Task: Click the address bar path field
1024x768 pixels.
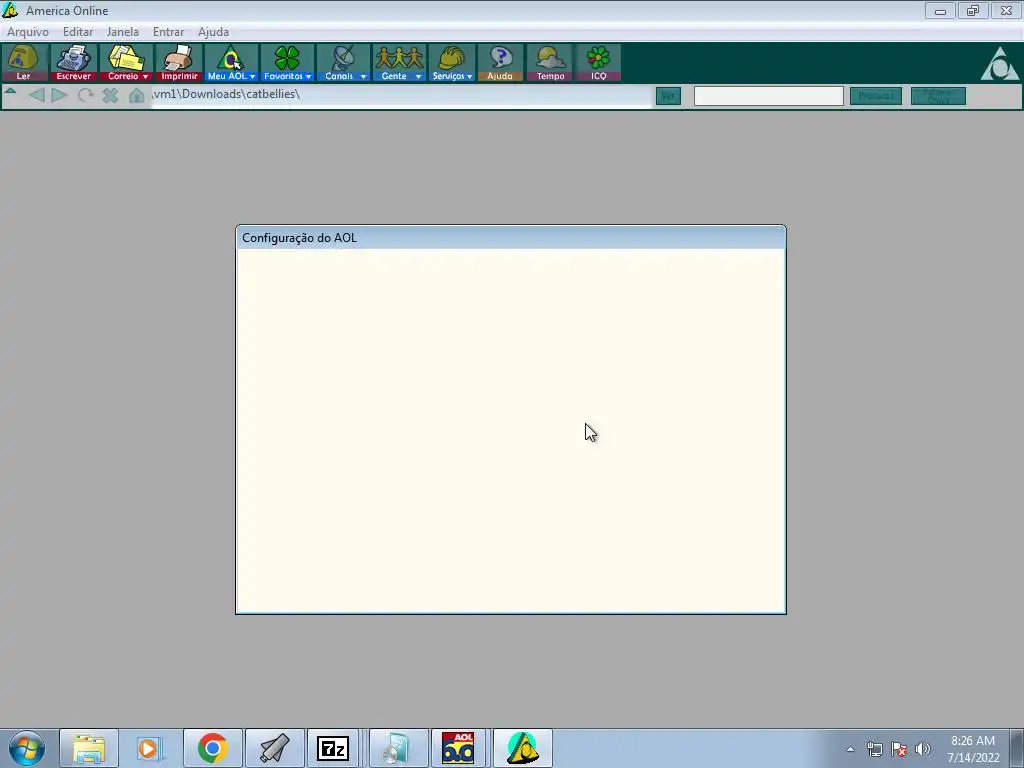Action: pos(401,95)
